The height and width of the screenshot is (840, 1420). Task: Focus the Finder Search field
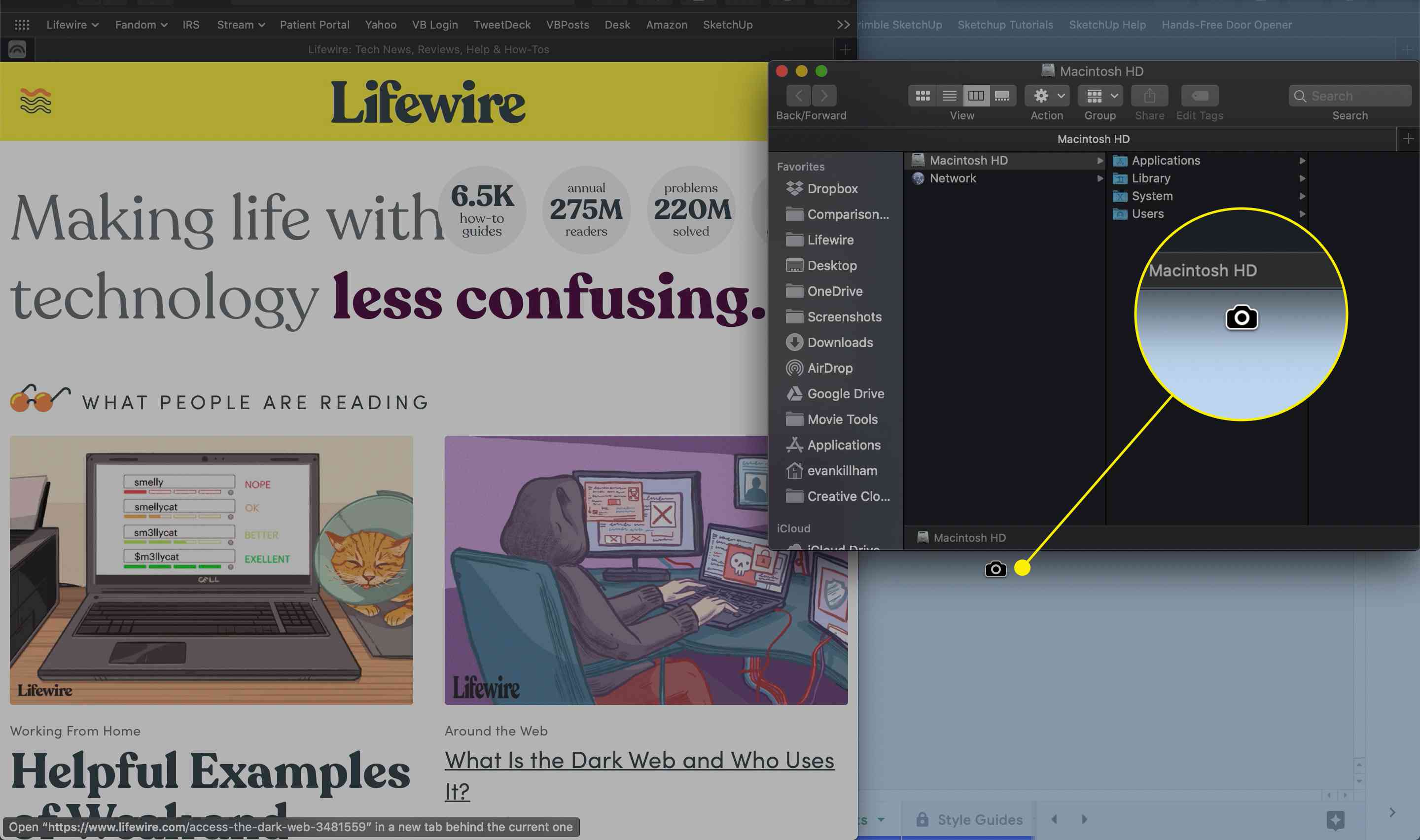pos(1350,96)
